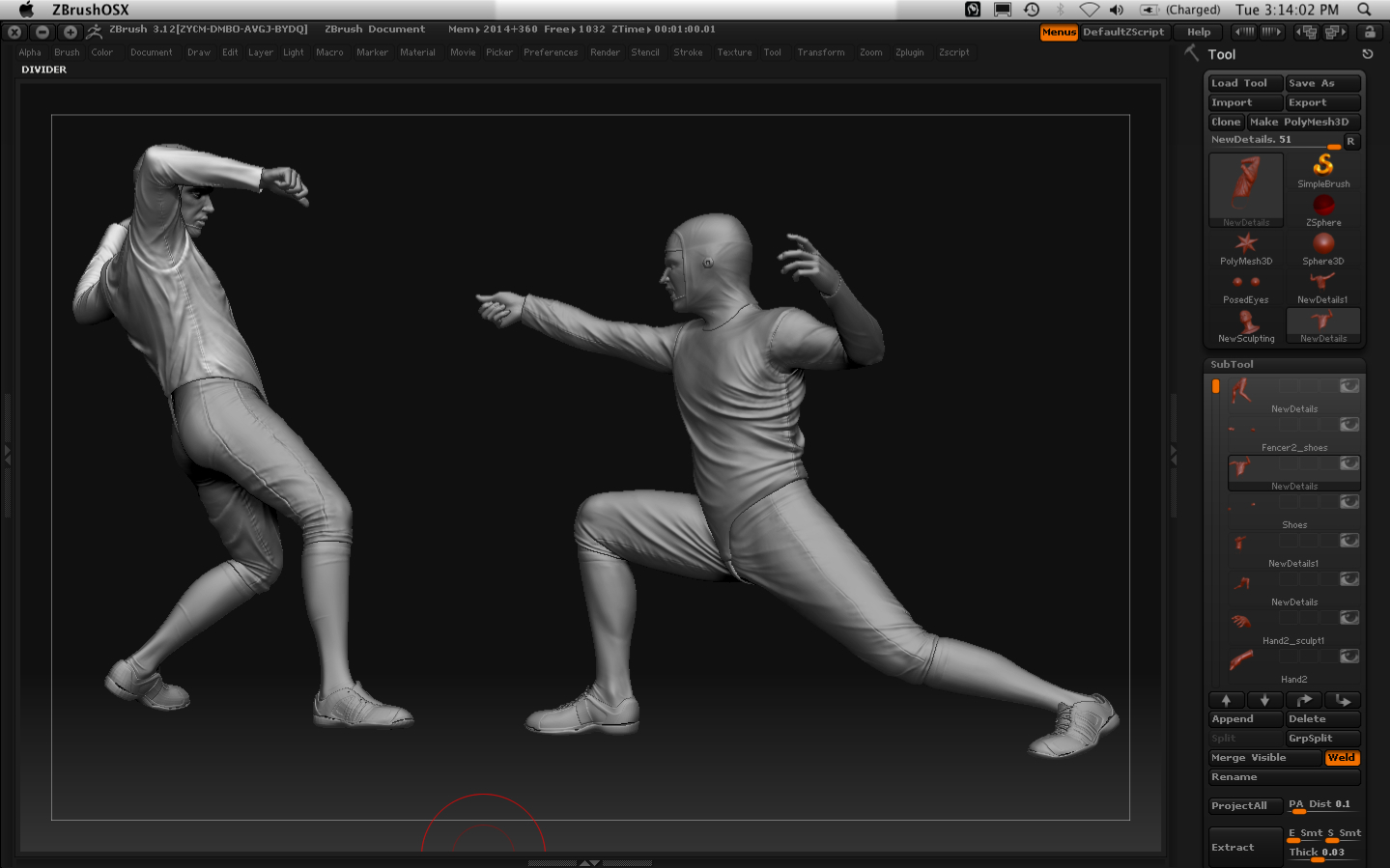The width and height of the screenshot is (1390, 868).
Task: Click the right-arrow striped bars interface button
Action: [x=1271, y=32]
